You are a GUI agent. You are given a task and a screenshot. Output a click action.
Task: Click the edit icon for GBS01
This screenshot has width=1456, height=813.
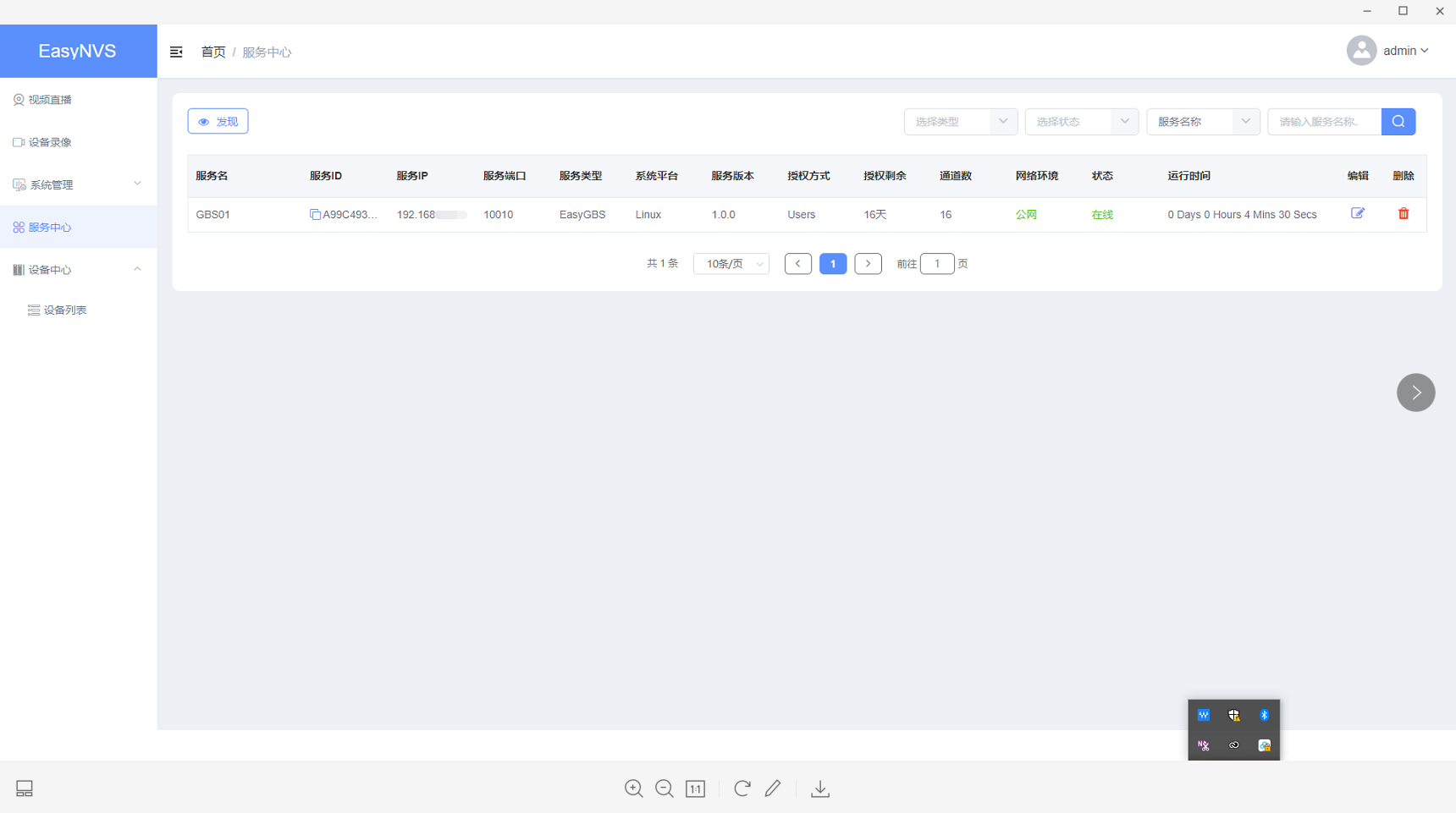pyautogui.click(x=1358, y=213)
